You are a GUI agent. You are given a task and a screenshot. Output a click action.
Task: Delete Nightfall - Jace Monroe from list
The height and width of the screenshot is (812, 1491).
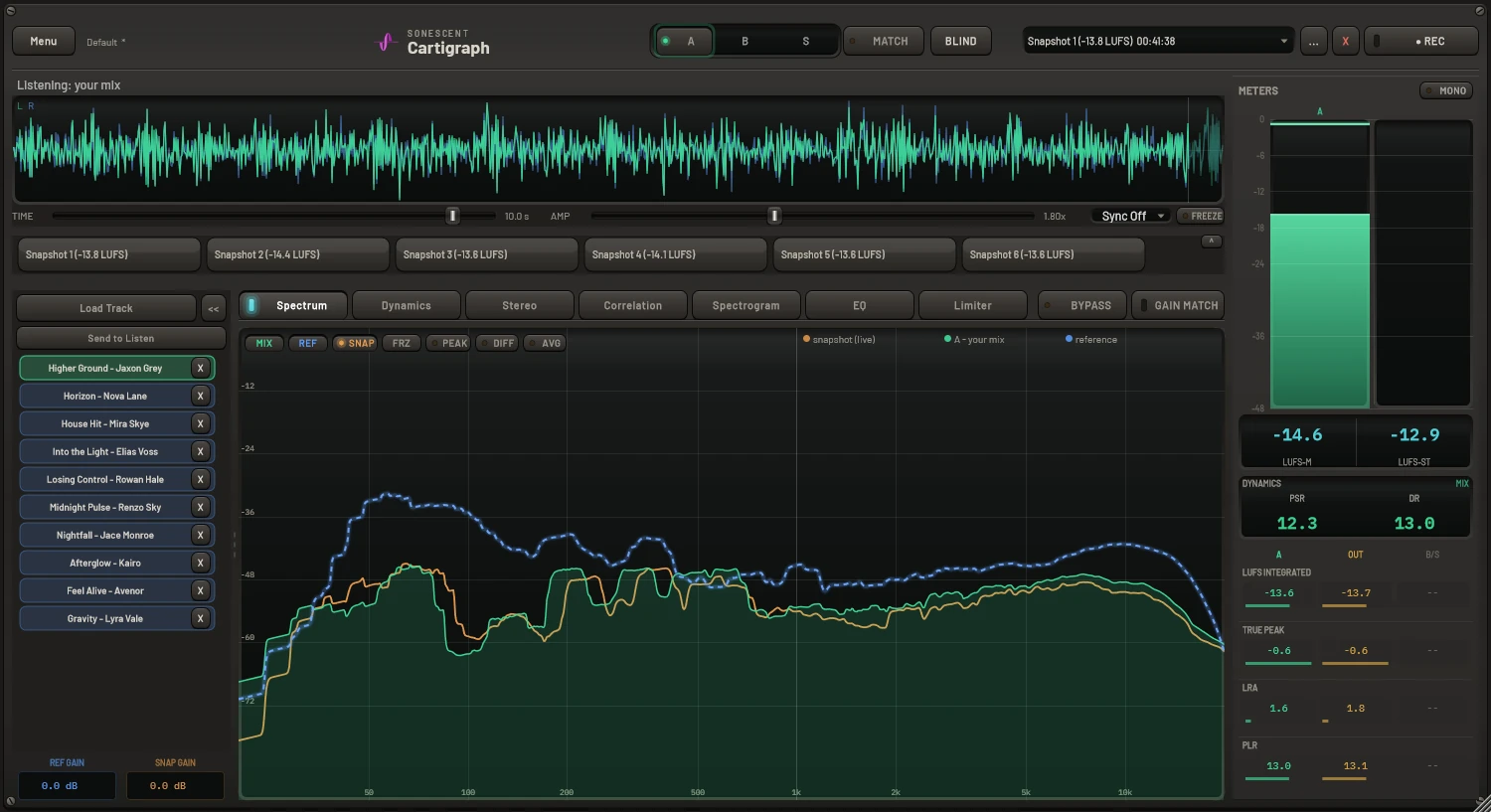(x=201, y=535)
